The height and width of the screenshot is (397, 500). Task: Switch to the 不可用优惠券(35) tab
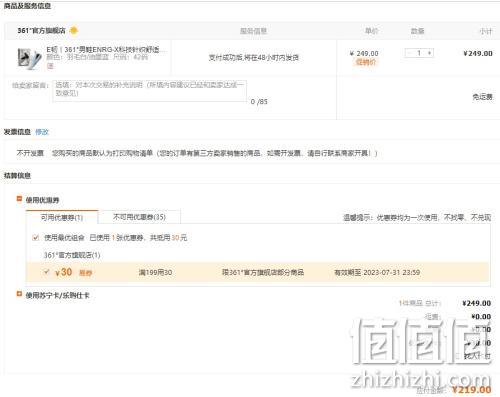tap(139, 217)
